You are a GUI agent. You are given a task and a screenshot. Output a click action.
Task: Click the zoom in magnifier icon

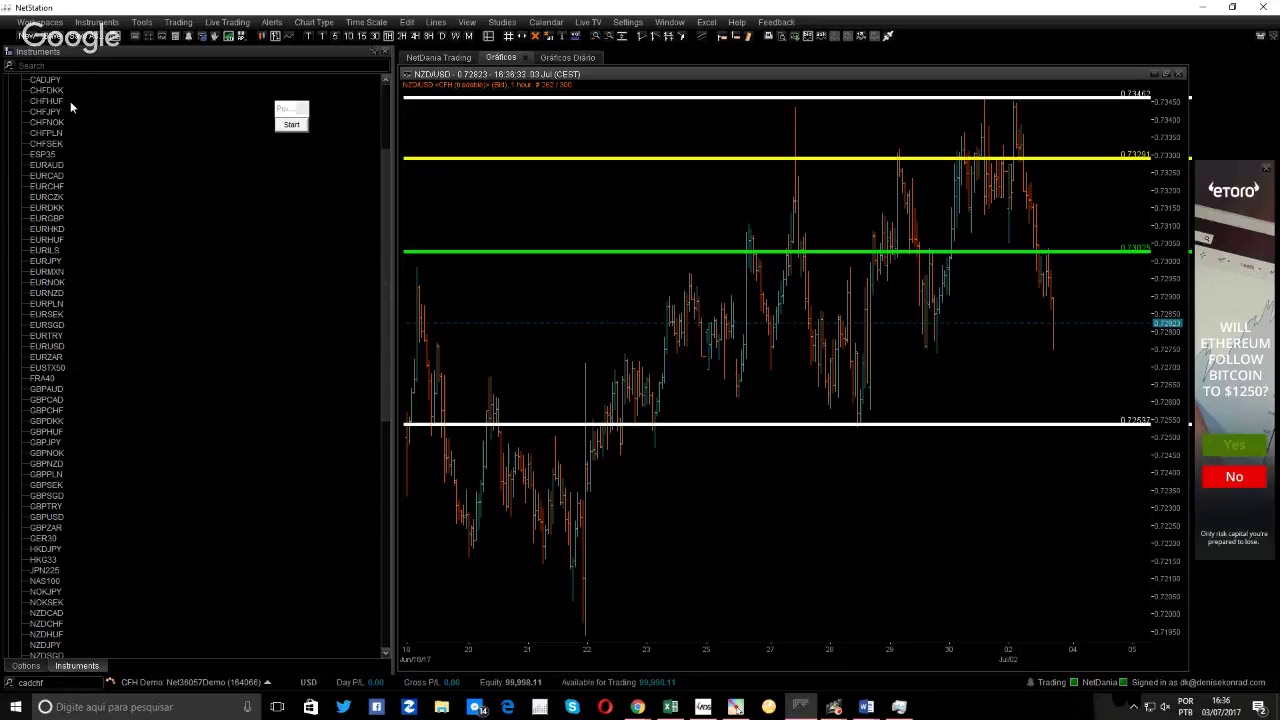click(x=595, y=36)
